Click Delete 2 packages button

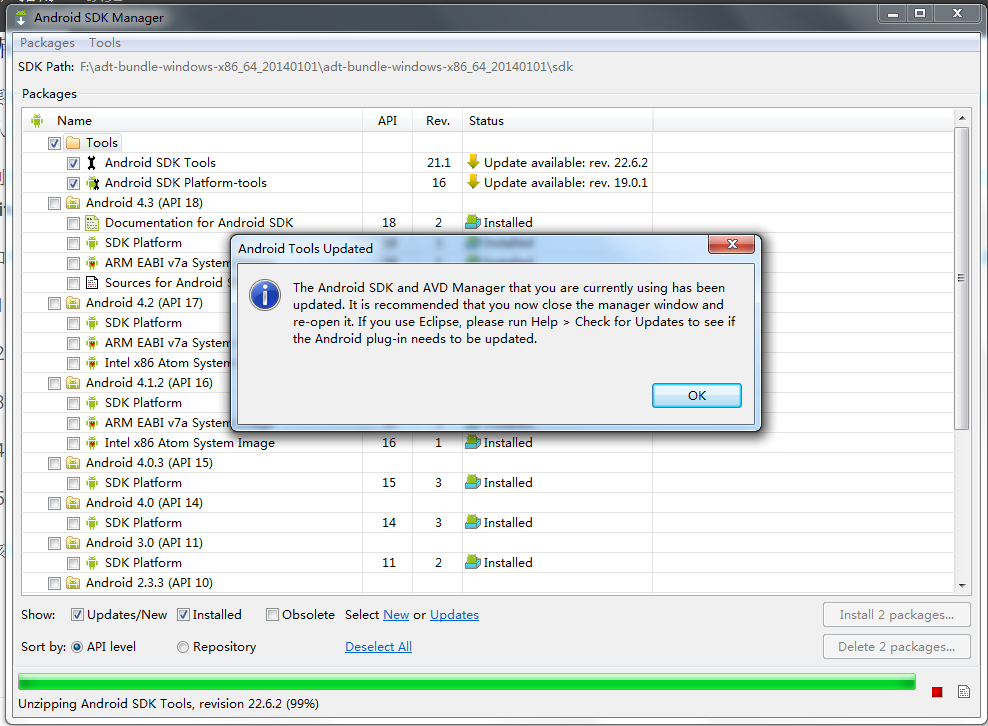896,647
